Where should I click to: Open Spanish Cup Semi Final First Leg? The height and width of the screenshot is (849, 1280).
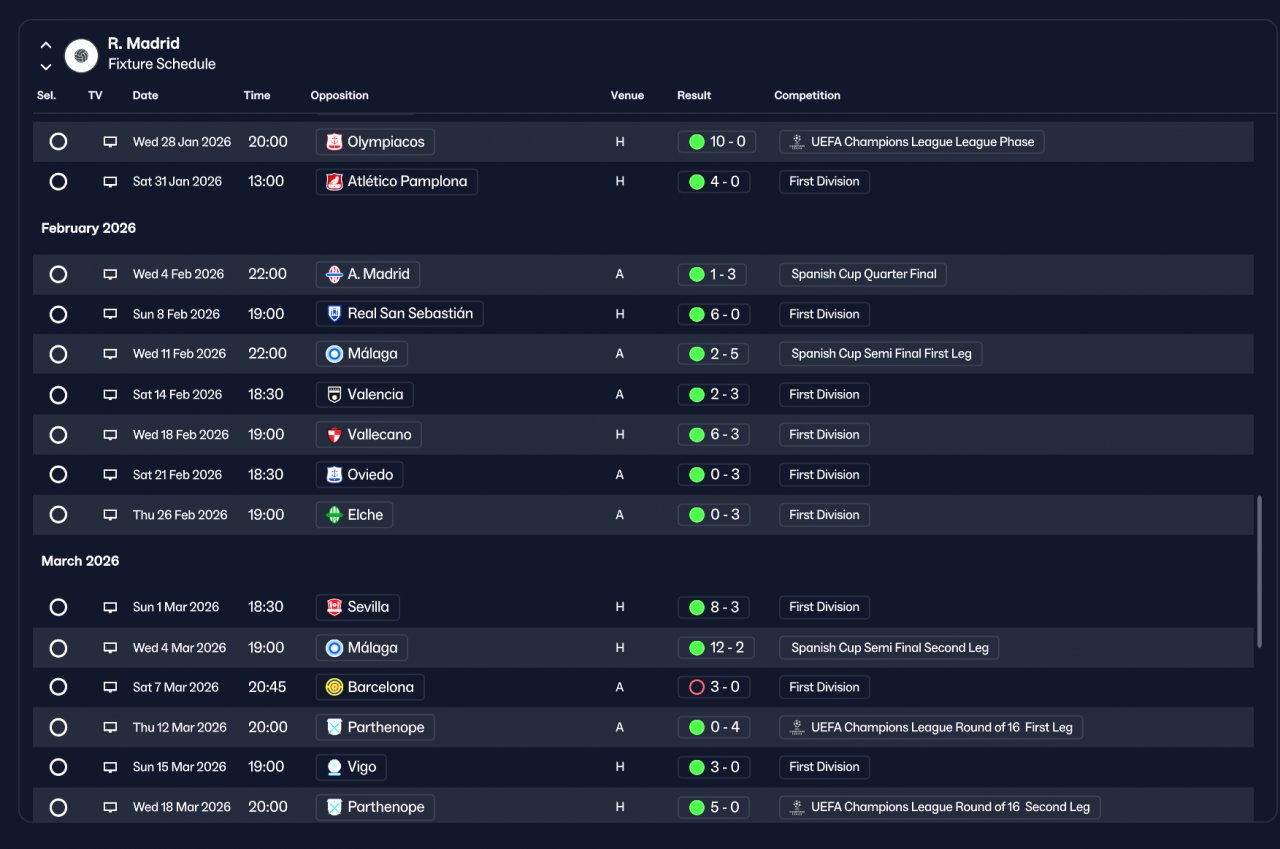point(881,354)
